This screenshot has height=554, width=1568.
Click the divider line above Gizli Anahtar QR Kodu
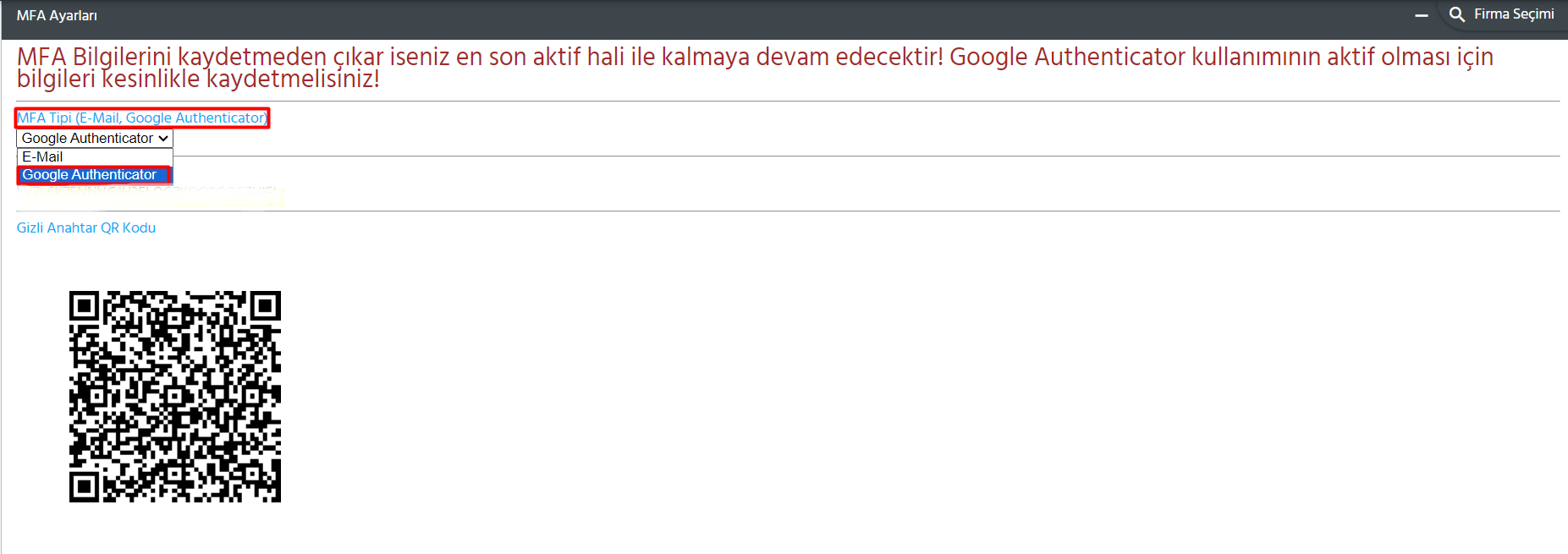point(788,211)
